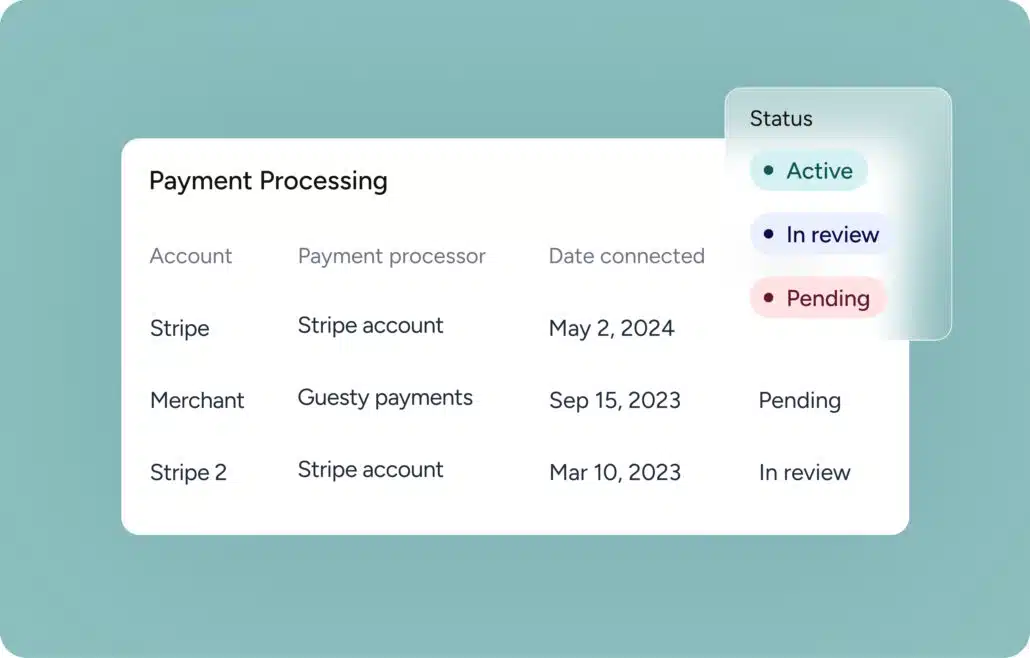Click the Mar 10, 2023 date

(614, 472)
